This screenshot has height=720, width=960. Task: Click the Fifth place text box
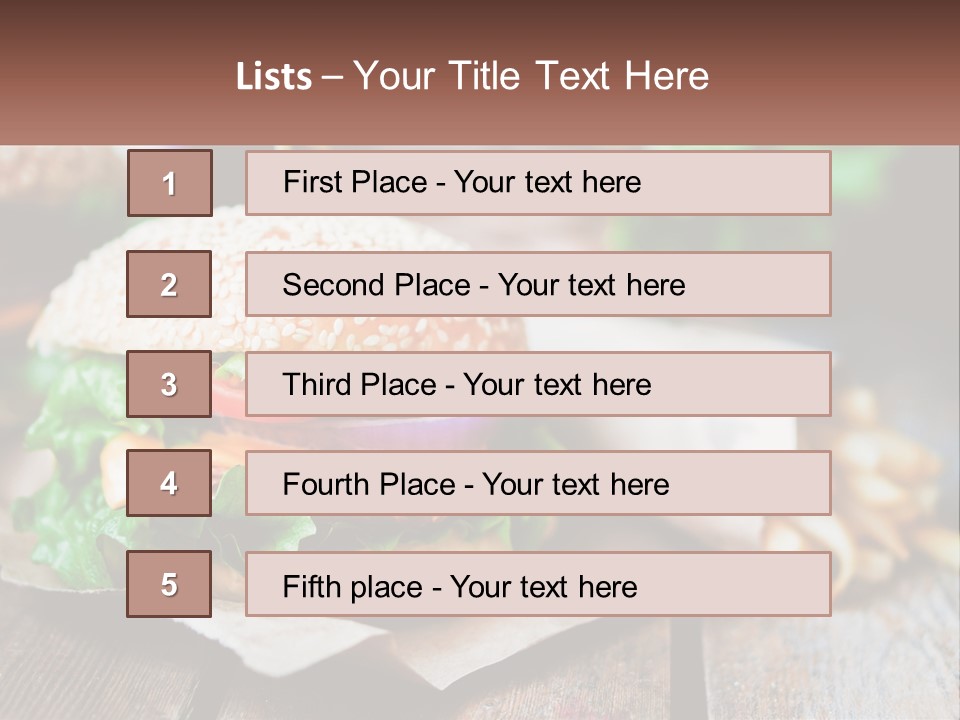(x=538, y=584)
